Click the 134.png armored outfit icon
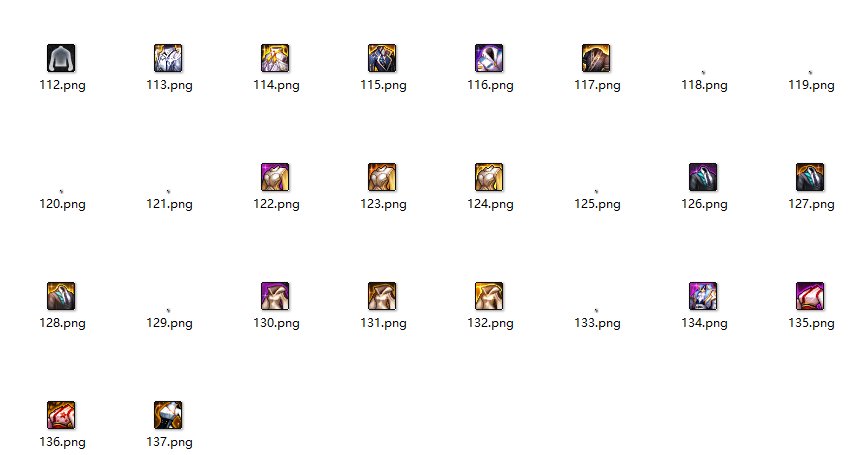 click(703, 296)
